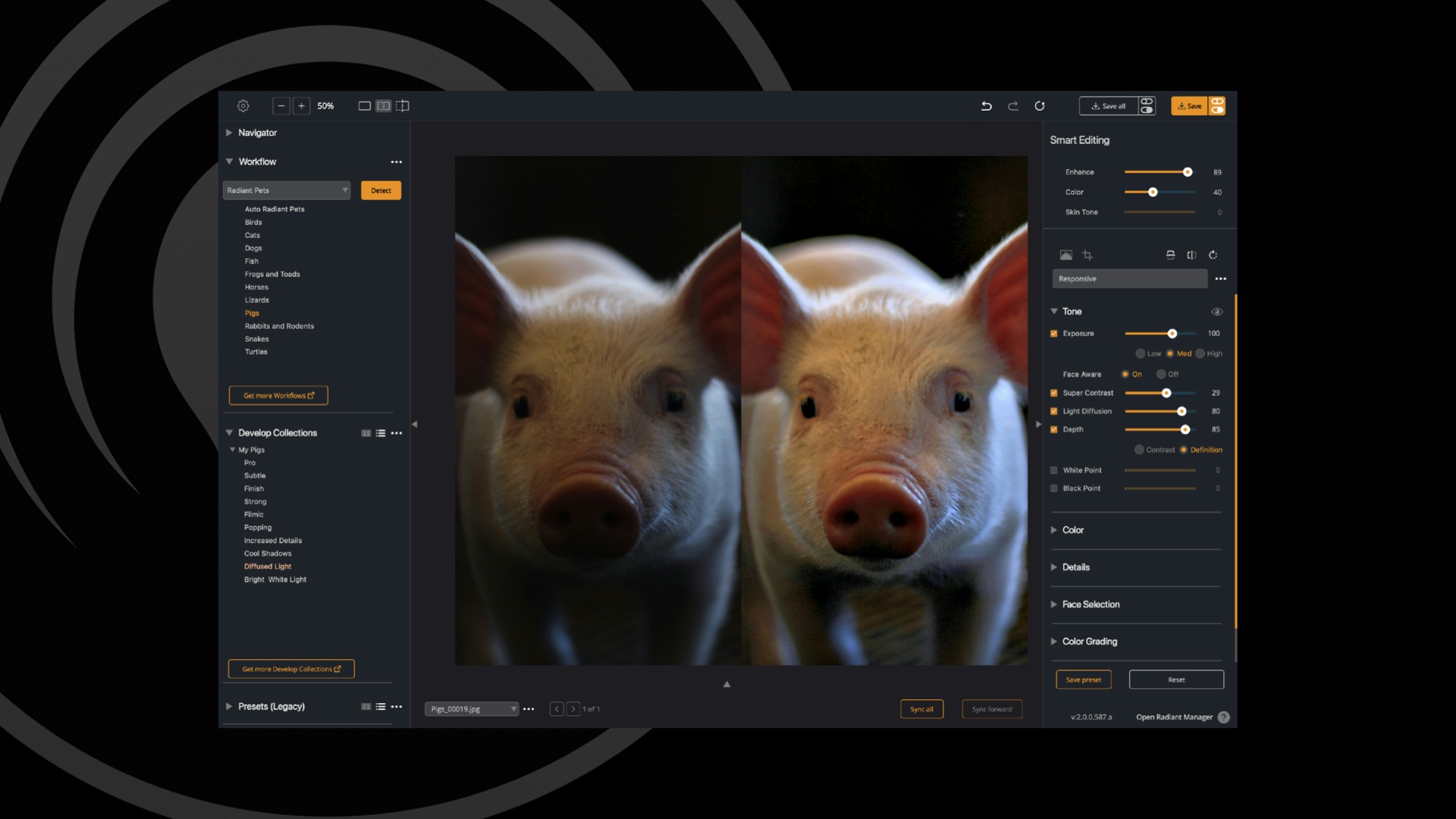
Task: Show the histogram icon in right panel
Action: [1066, 256]
